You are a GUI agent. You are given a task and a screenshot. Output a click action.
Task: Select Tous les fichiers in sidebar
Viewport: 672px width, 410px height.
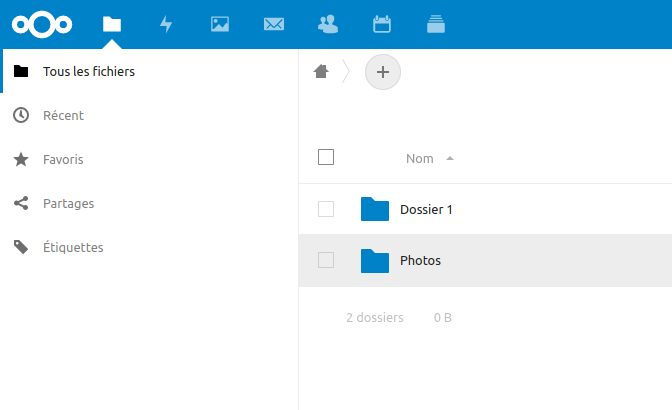pyautogui.click(x=88, y=72)
